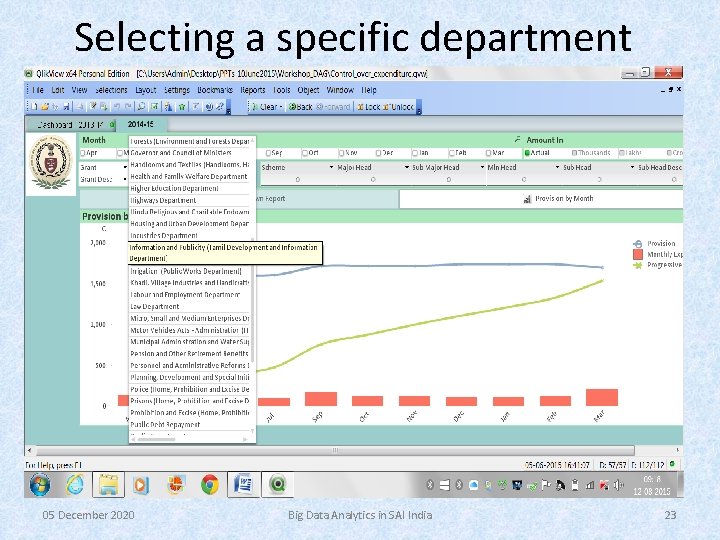Screen dimensions: 720x540
Task: Click the Save document floppy icon
Action: pos(67,107)
